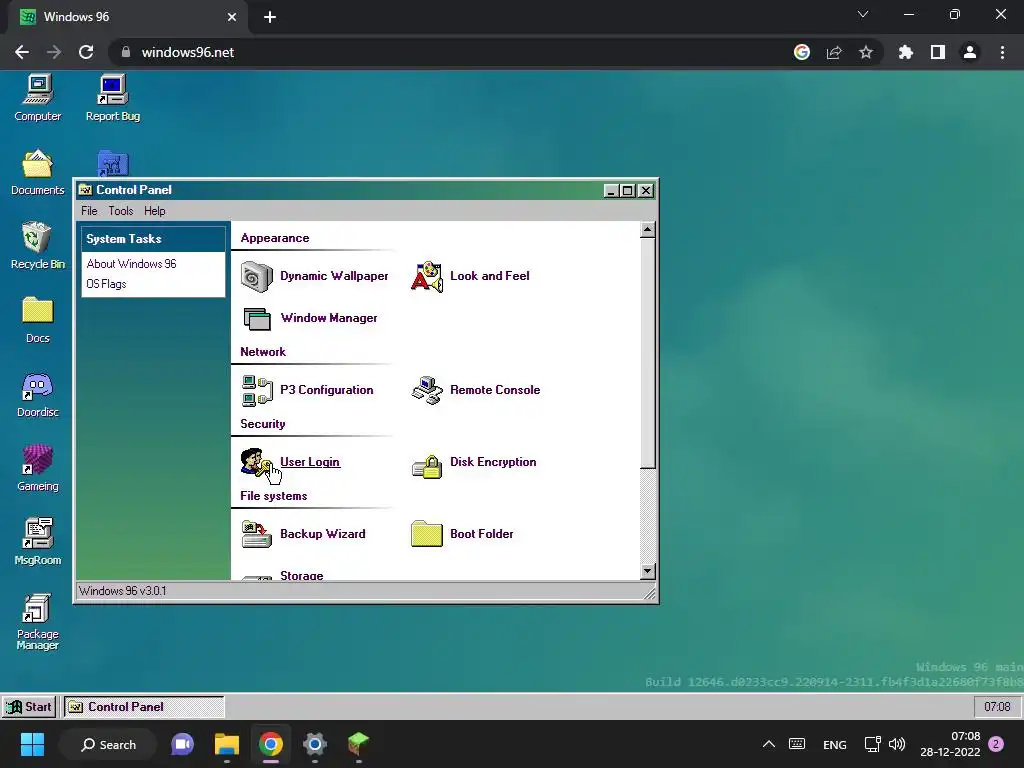Open the Help menu in Control Panel
Viewport: 1024px width, 768px height.
pos(155,211)
